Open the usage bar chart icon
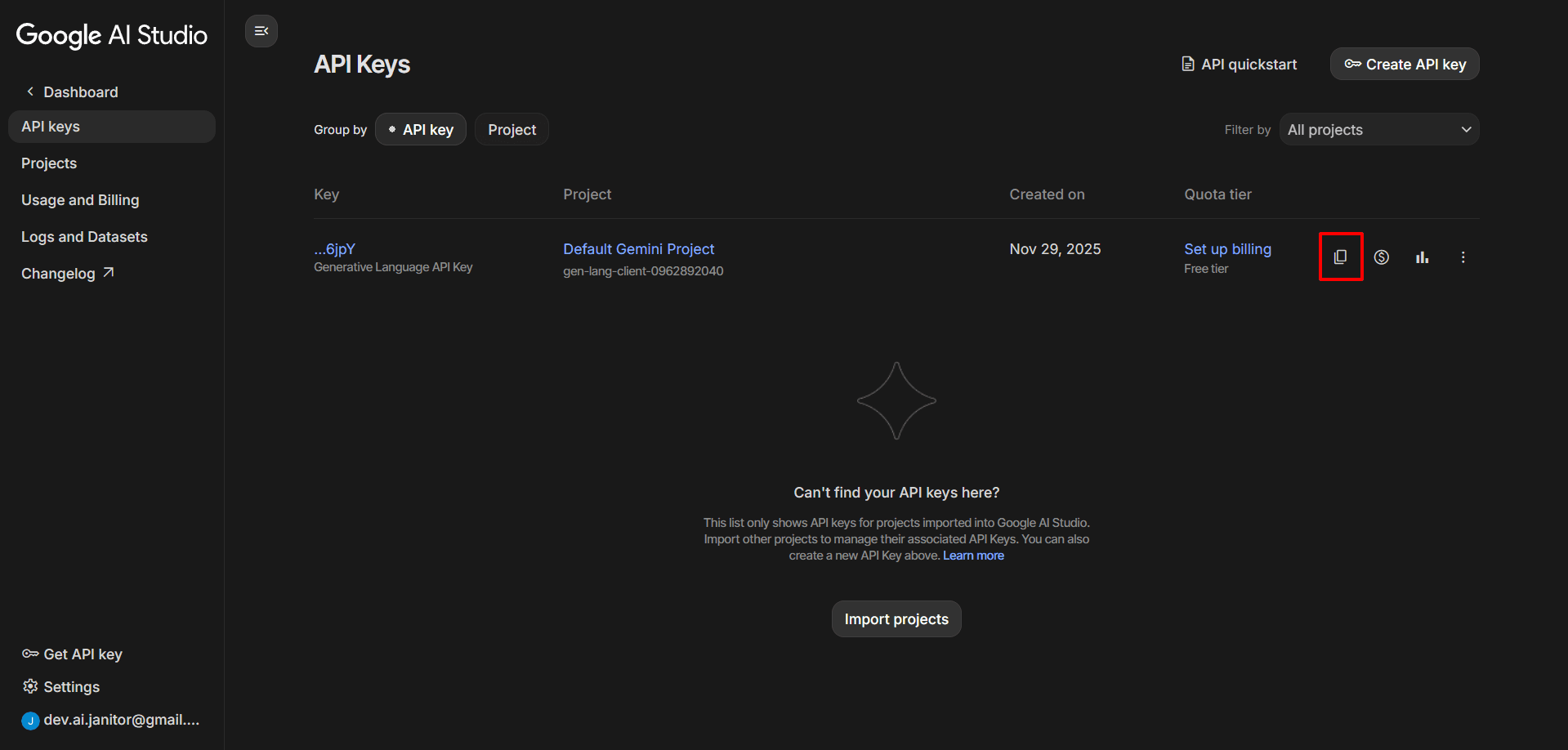 pyautogui.click(x=1422, y=257)
